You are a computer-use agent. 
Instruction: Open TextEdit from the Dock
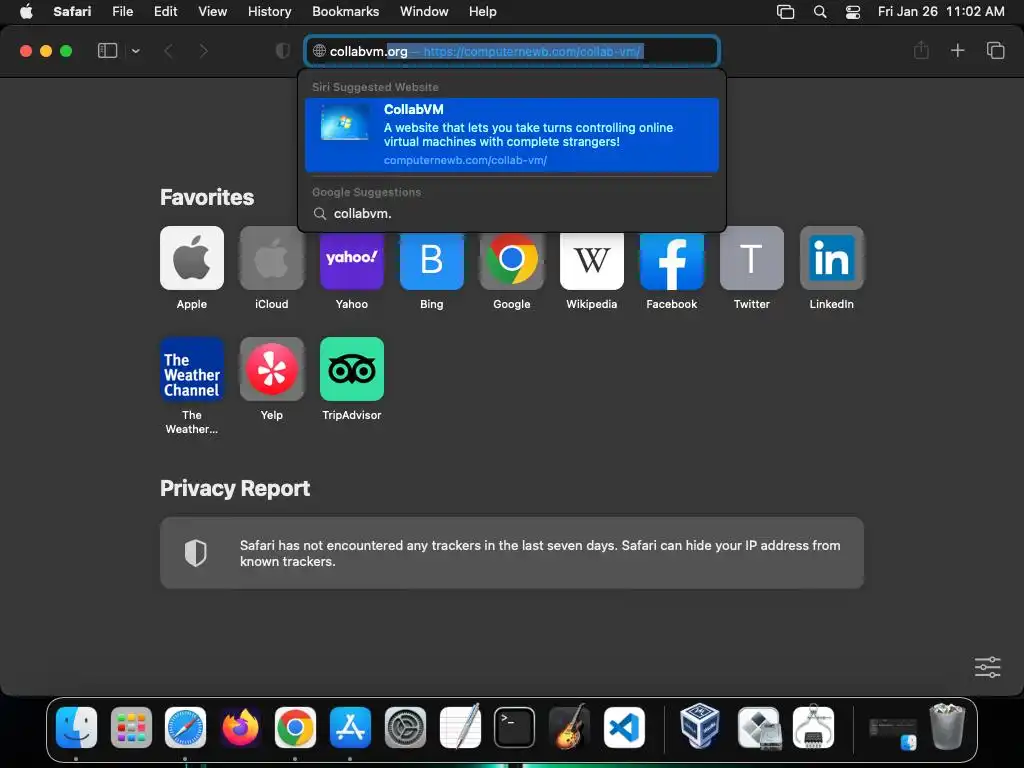click(460, 727)
